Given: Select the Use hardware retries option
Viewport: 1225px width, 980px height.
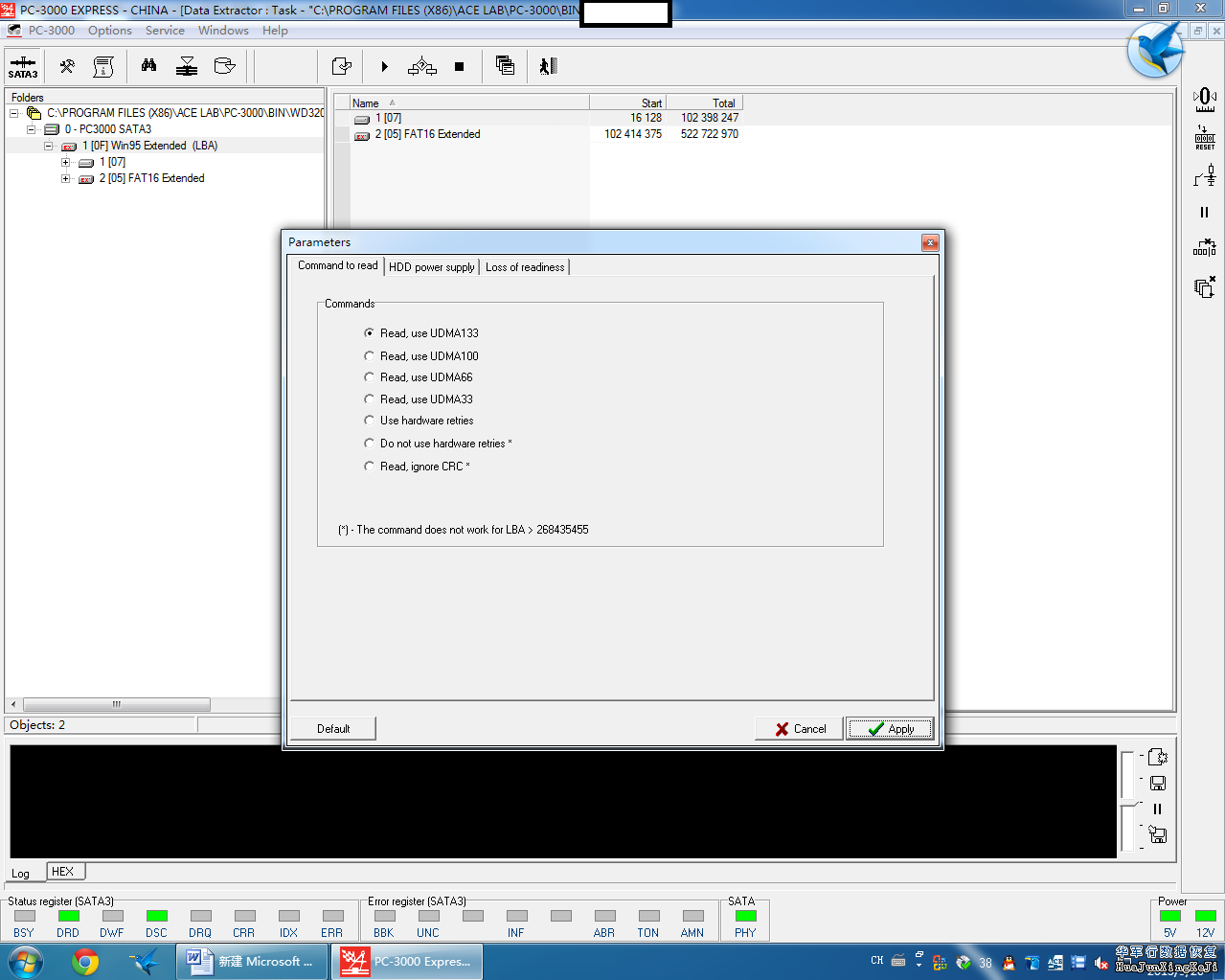Looking at the screenshot, I should tap(370, 421).
